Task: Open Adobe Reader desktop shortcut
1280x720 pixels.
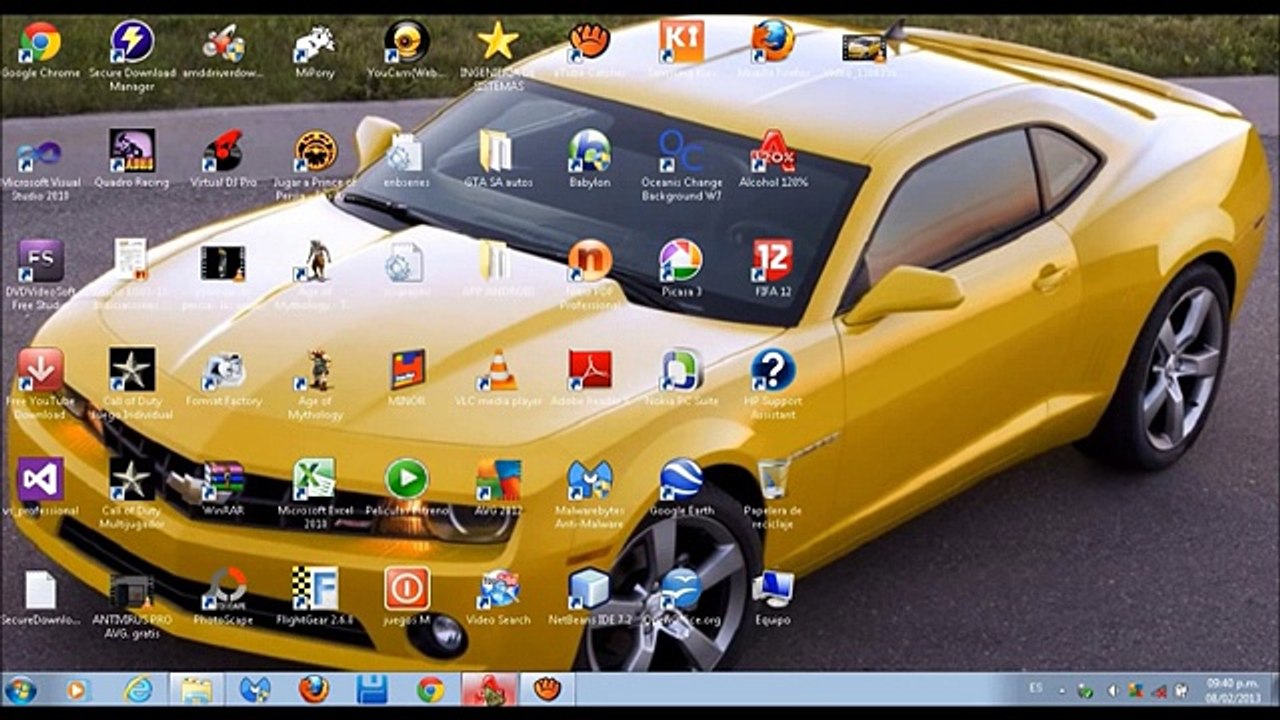Action: [590, 370]
